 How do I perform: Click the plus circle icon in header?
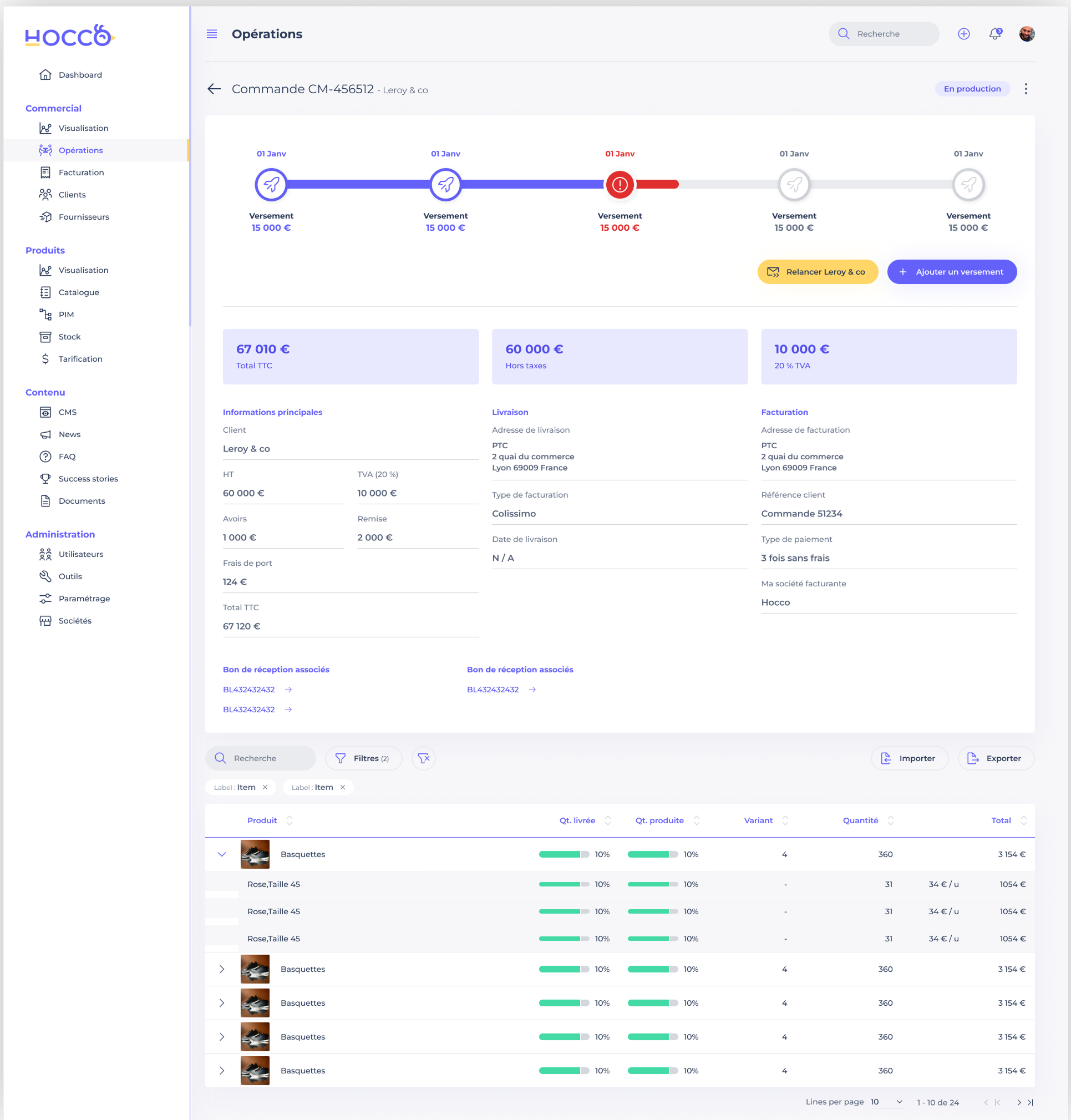963,34
